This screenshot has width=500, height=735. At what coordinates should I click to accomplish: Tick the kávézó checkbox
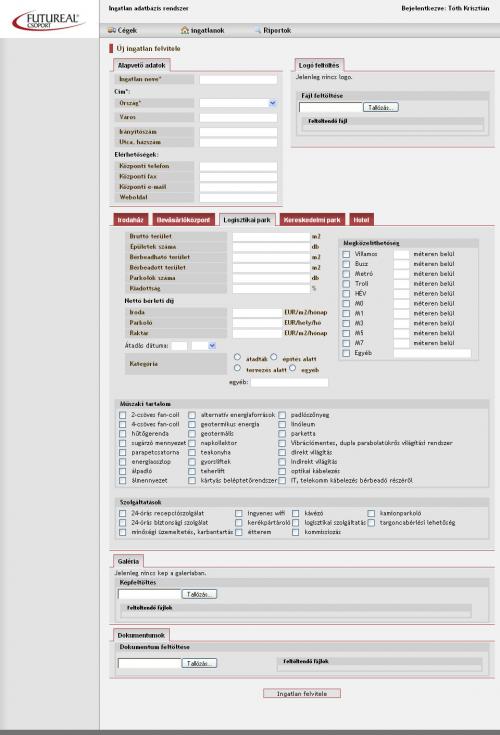point(296,514)
